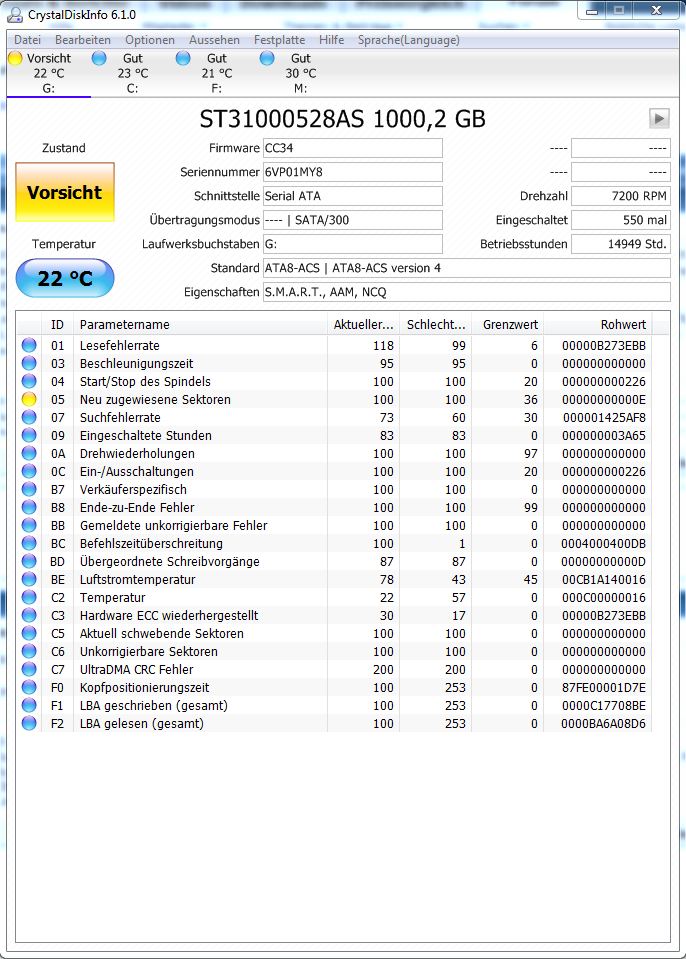Open the Optionen menu
This screenshot has width=686, height=959.
tap(150, 40)
